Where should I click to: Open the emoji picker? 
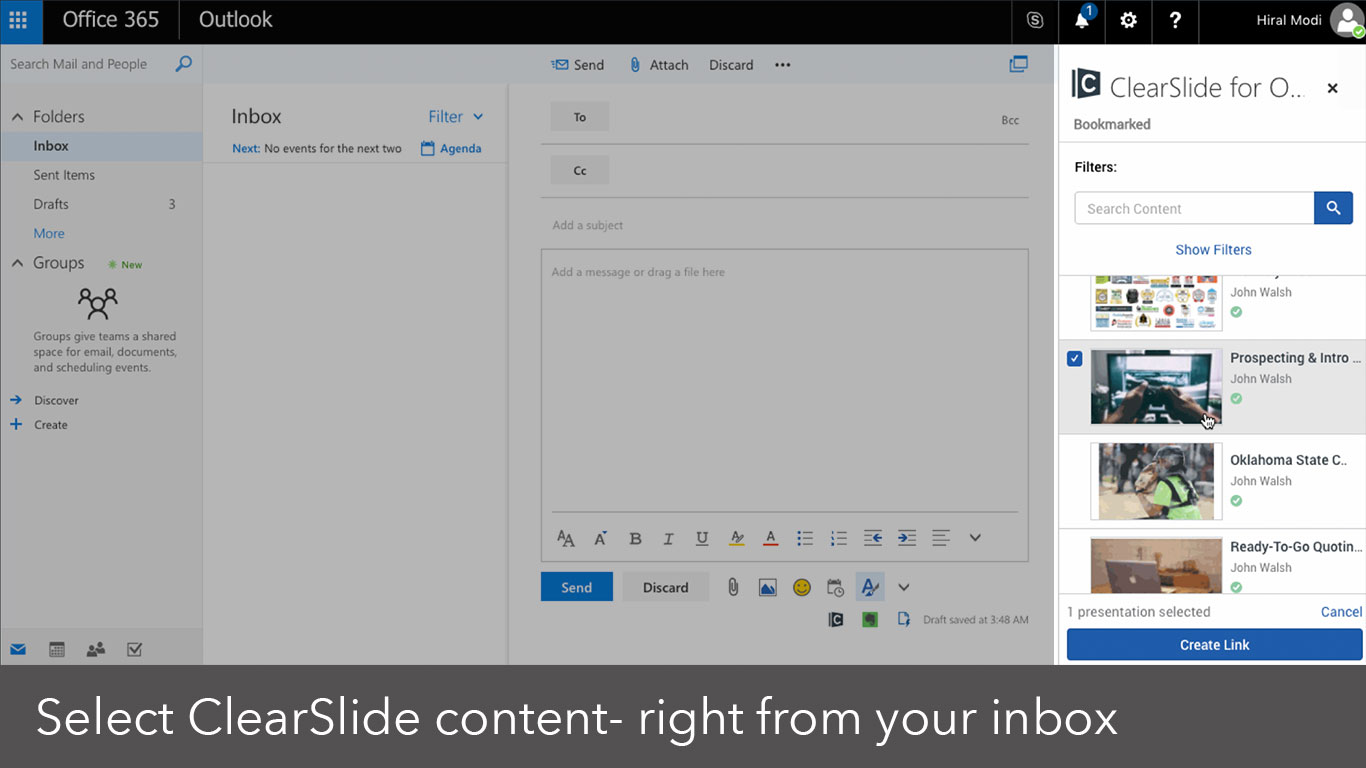[x=802, y=588]
